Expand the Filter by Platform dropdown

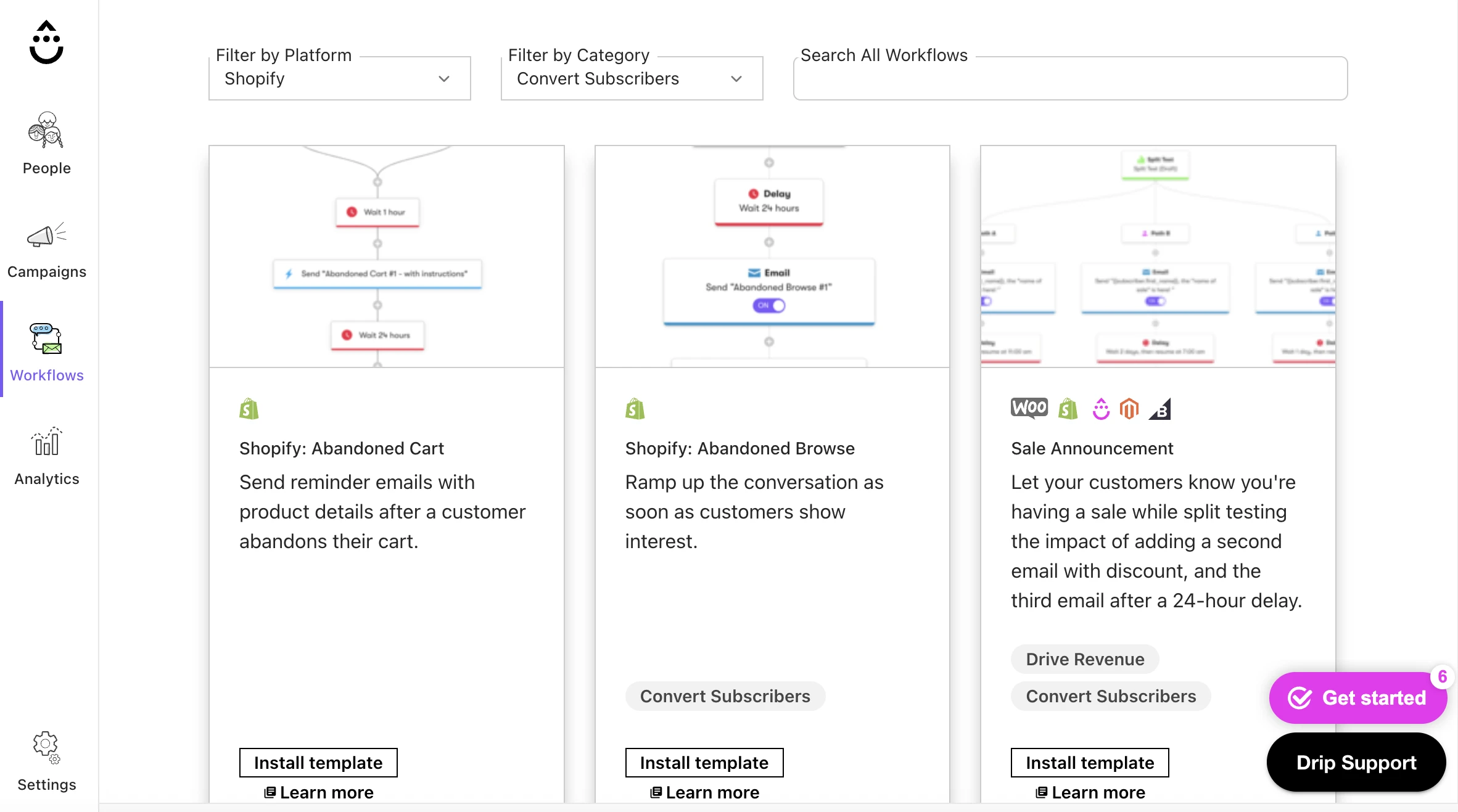[x=340, y=79]
